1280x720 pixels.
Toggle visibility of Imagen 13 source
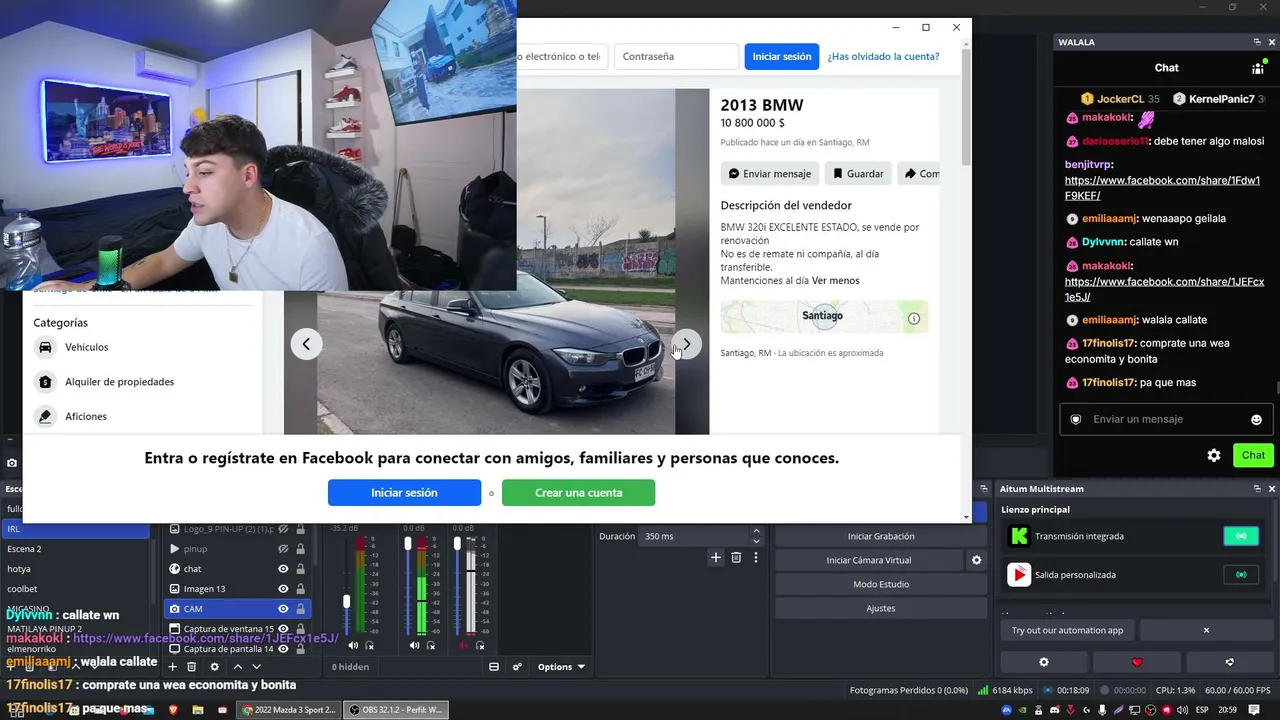point(283,589)
